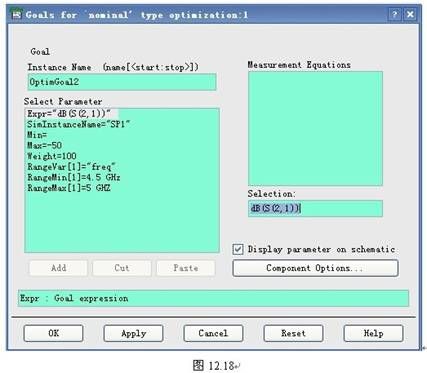Click the Instance Name field OptimGoal2
Screen dimensions: 427x373
coord(122,82)
